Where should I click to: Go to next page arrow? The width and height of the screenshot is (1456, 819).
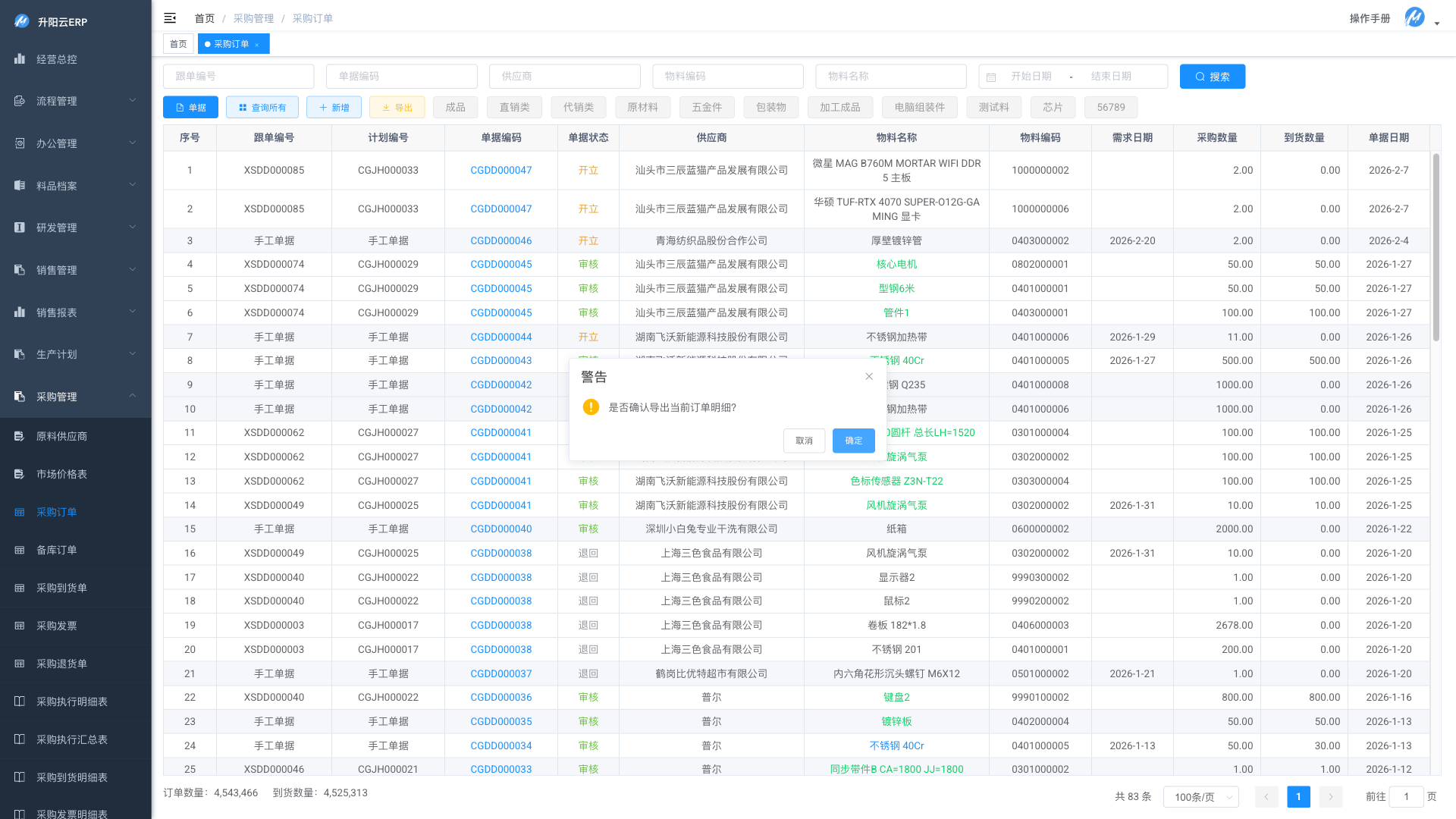(1330, 797)
